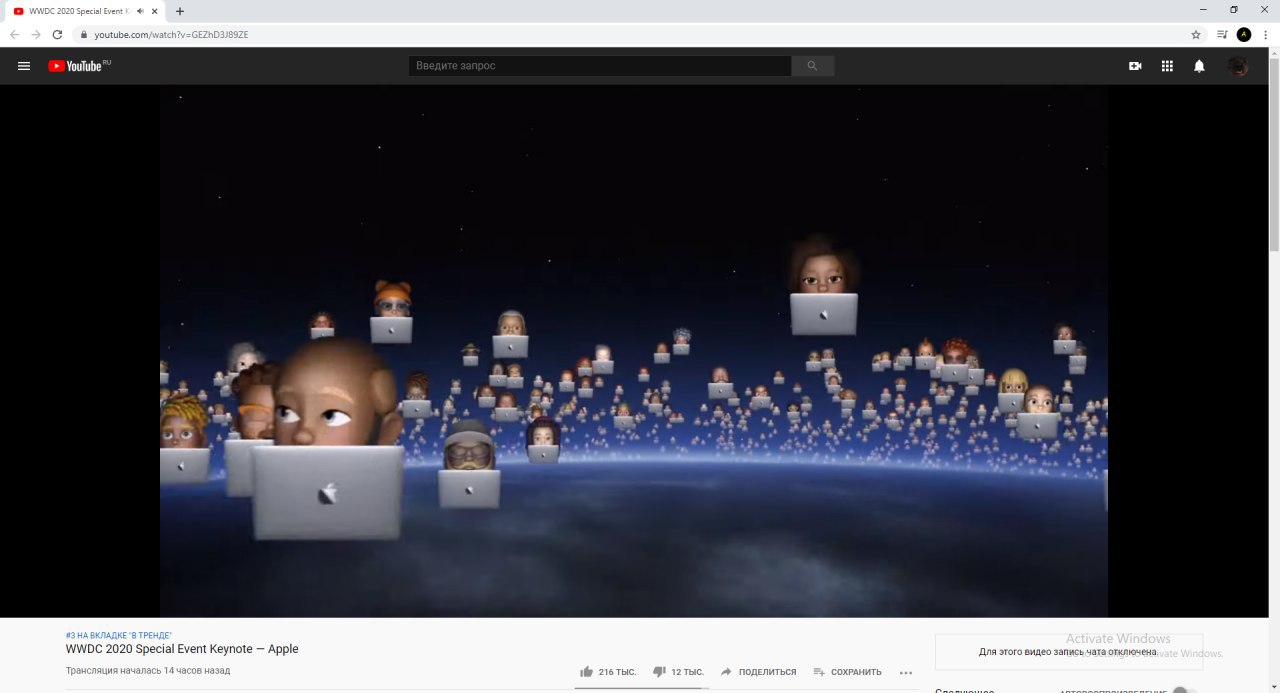
Task: Bookmark this page with star icon
Action: click(1196, 34)
